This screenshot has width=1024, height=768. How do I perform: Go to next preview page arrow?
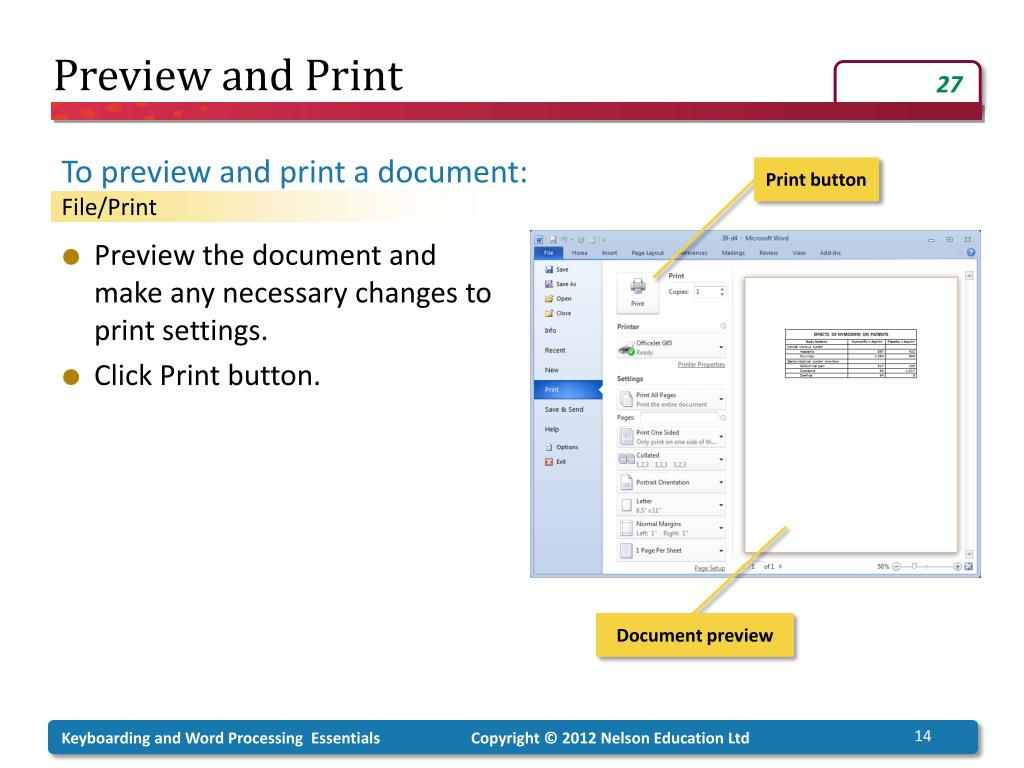(x=780, y=566)
